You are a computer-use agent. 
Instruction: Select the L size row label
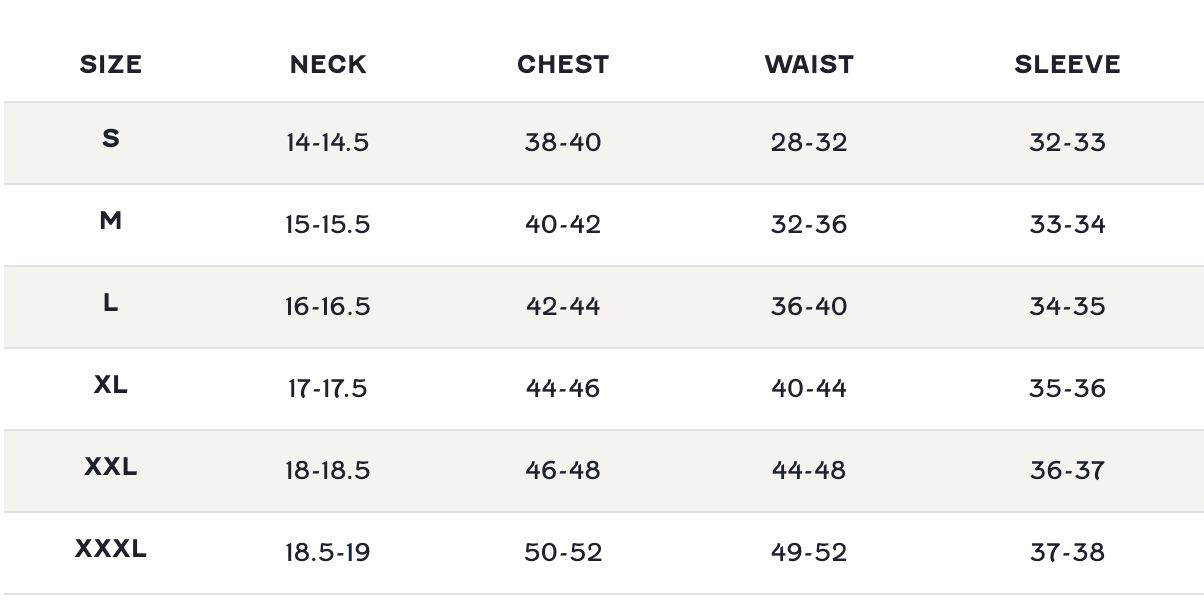tap(110, 303)
